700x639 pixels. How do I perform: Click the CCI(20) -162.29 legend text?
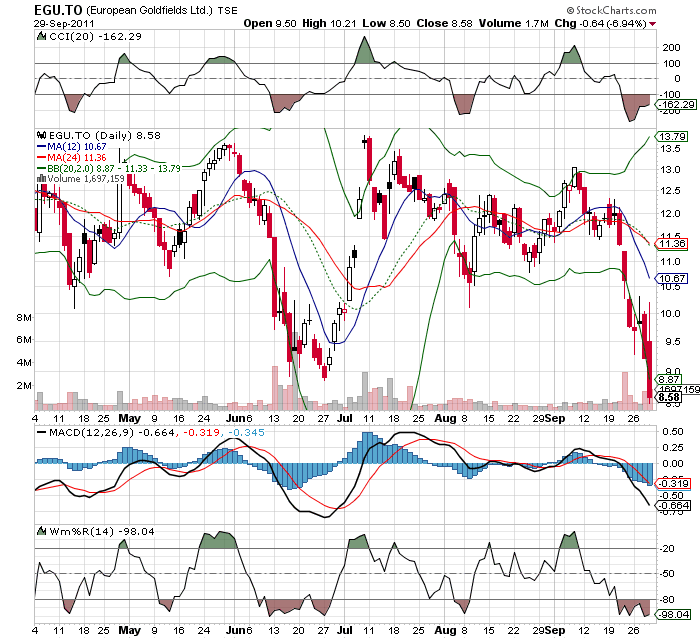95,36
